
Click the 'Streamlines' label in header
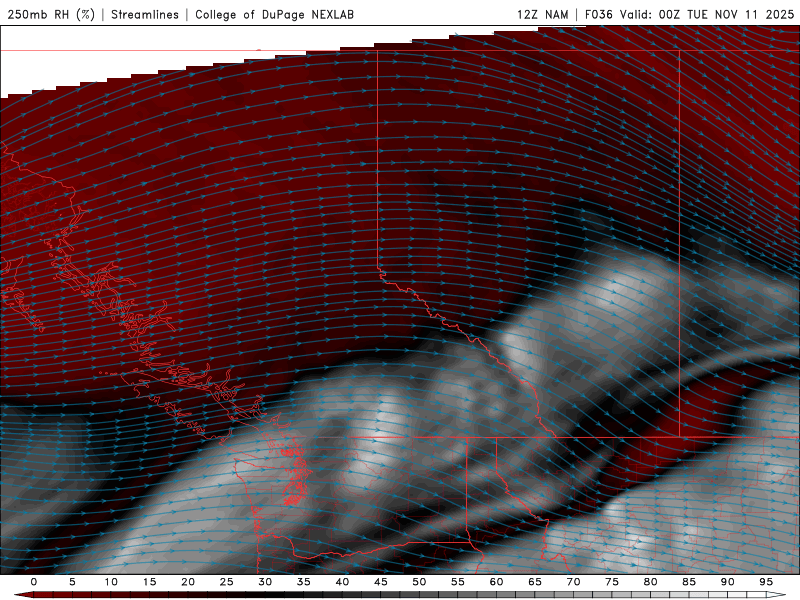point(145,15)
